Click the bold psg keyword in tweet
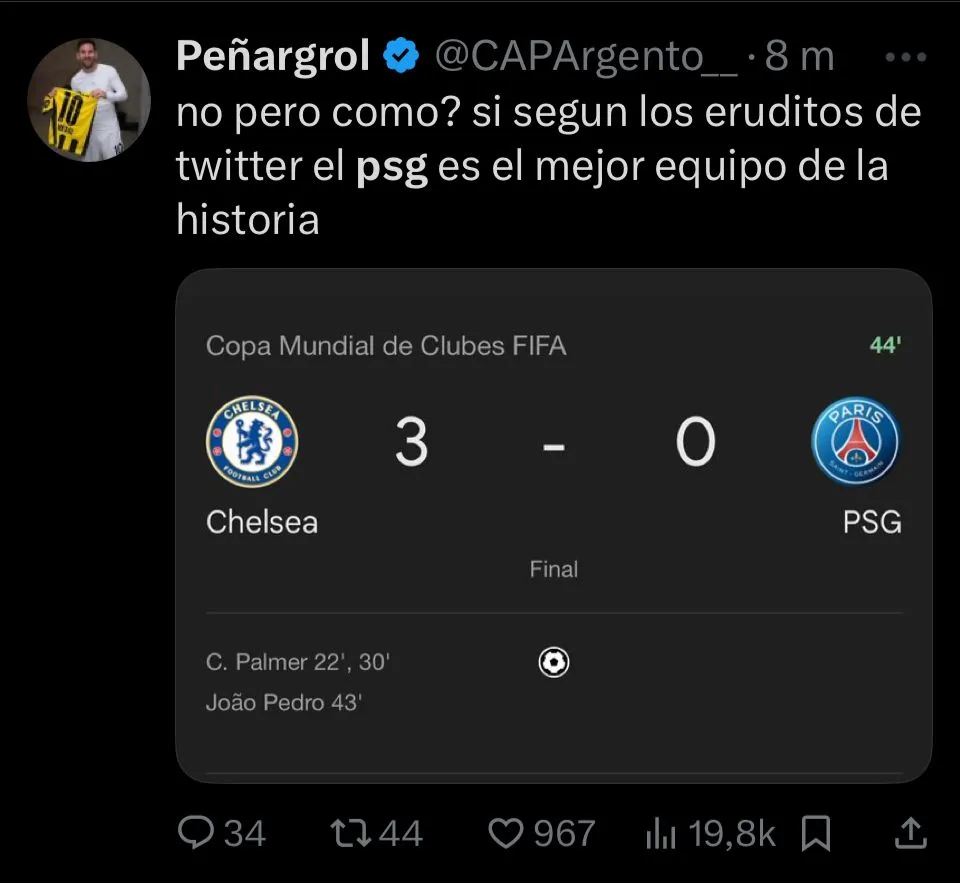Viewport: 960px width, 883px height. pos(392,166)
